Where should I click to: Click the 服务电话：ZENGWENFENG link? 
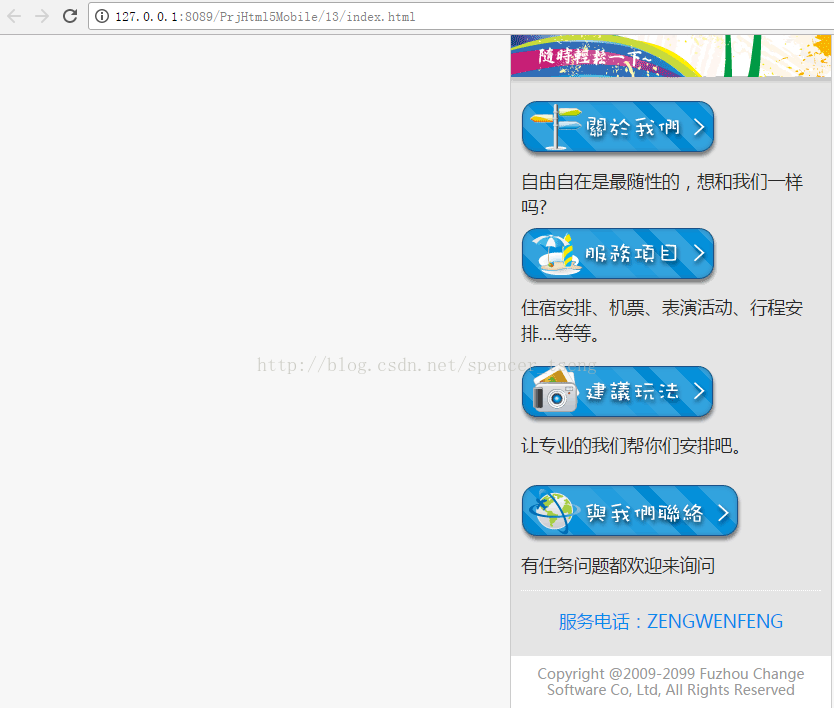coord(670,621)
